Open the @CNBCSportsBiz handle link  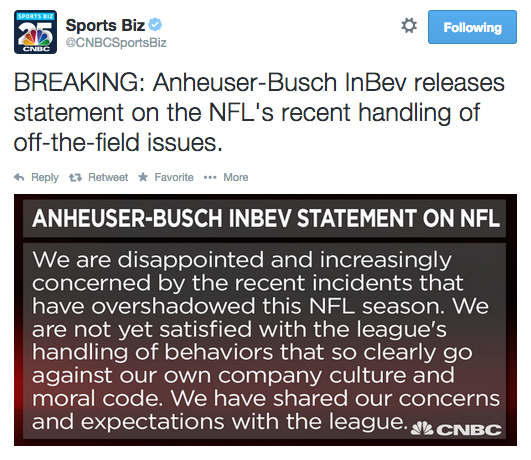point(116,43)
